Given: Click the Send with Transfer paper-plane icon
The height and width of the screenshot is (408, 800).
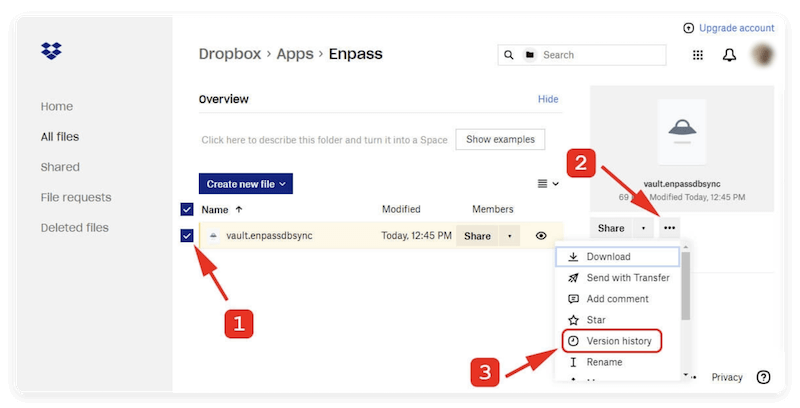Looking at the screenshot, I should pyautogui.click(x=573, y=278).
